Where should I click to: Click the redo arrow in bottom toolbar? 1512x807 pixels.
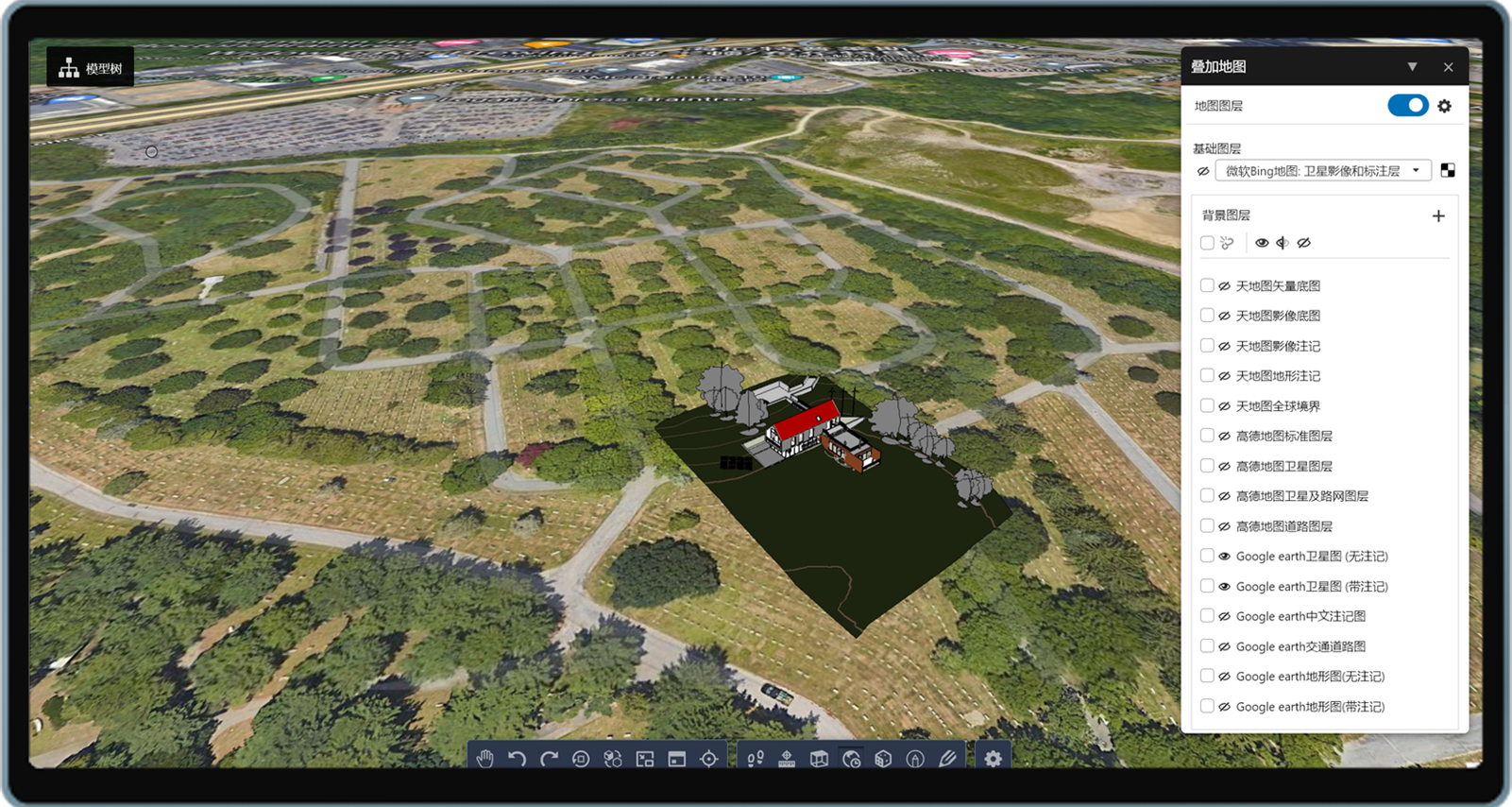pos(549,759)
